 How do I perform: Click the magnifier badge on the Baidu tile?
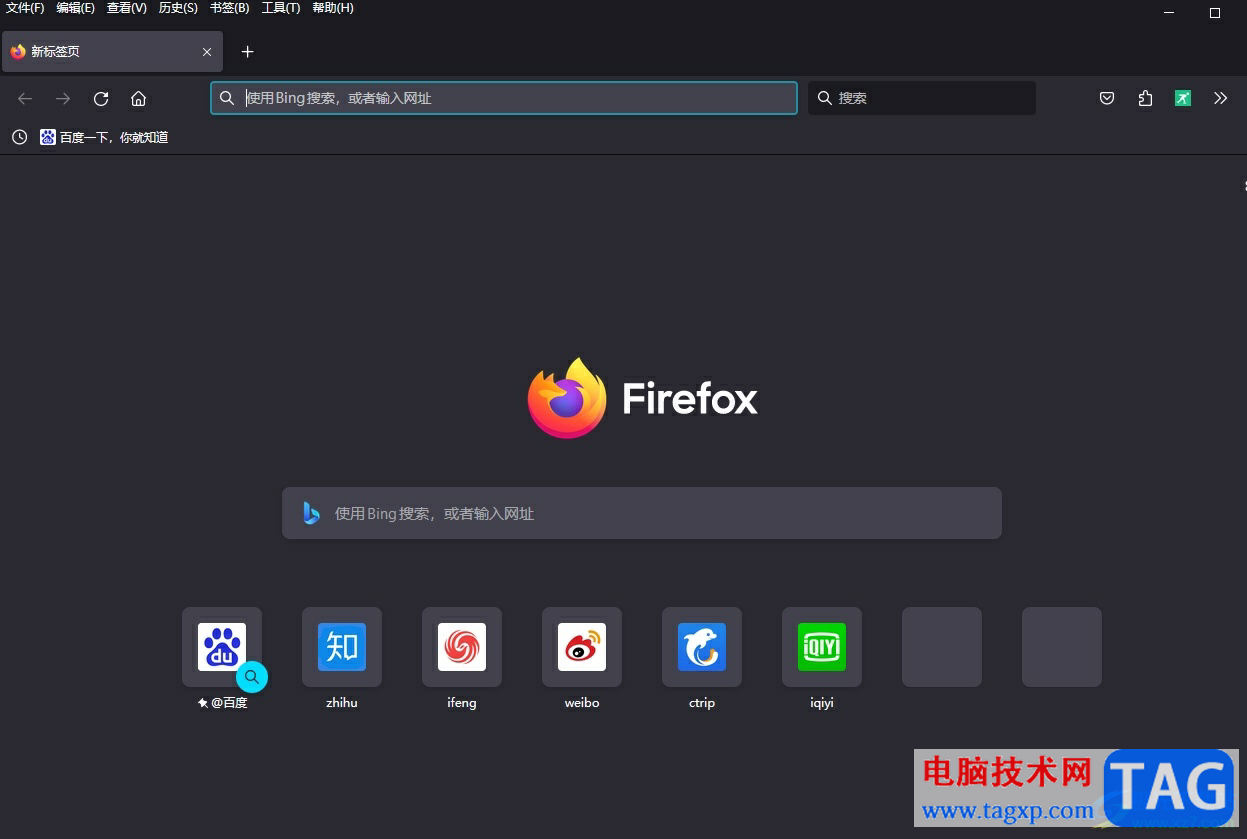click(x=252, y=677)
